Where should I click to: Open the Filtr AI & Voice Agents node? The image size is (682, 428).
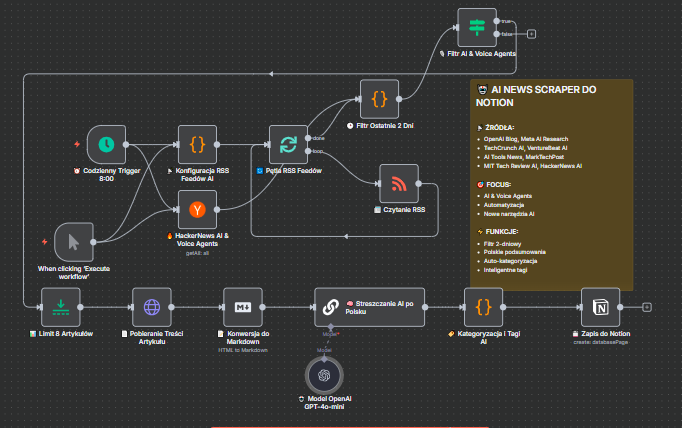pyautogui.click(x=477, y=27)
